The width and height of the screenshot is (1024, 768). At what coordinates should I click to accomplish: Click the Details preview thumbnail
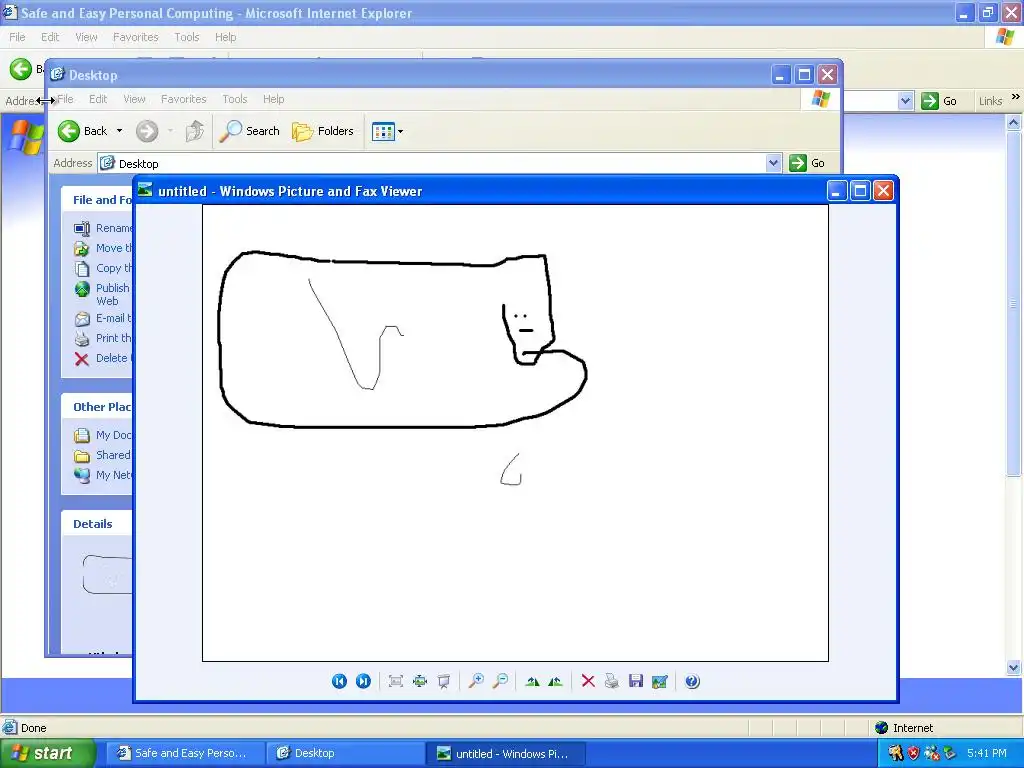(x=107, y=575)
